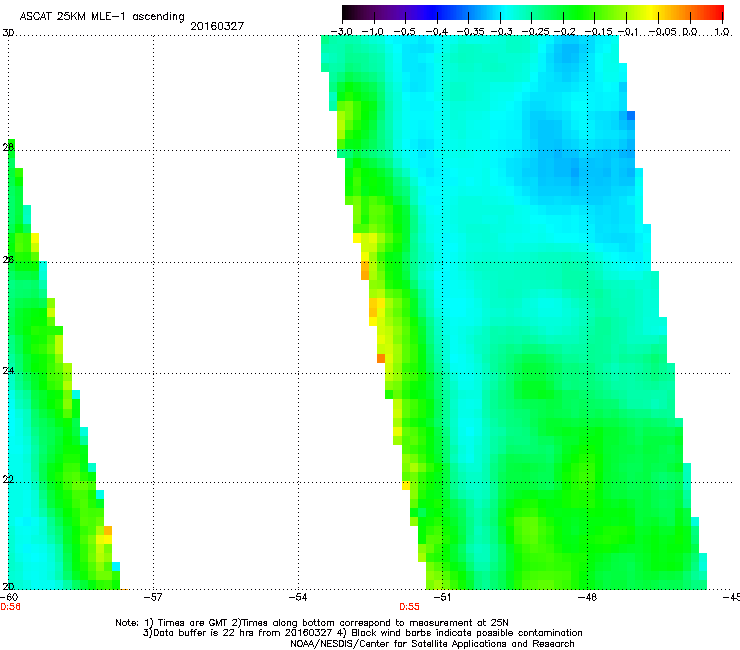The width and height of the screenshot is (740, 650).
Task: Click the note line "Data buffer is 22 hrs"
Action: tap(362, 633)
